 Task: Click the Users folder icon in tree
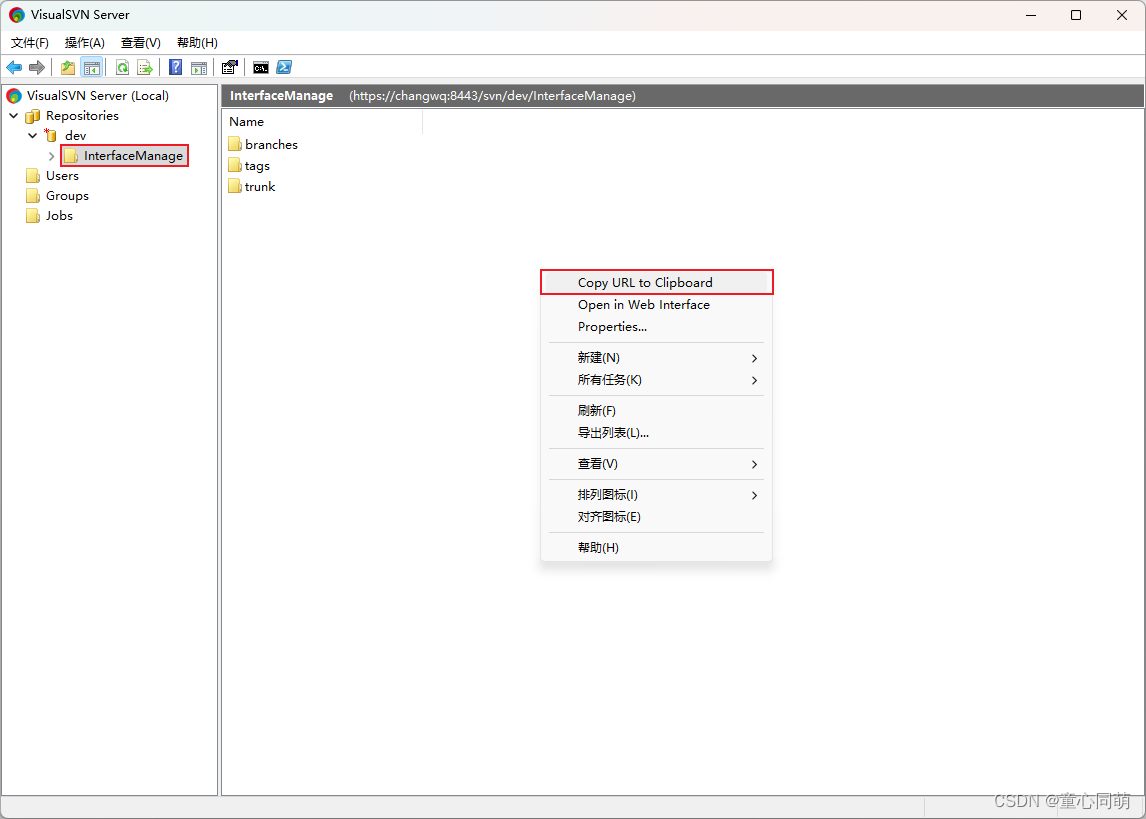tap(33, 175)
